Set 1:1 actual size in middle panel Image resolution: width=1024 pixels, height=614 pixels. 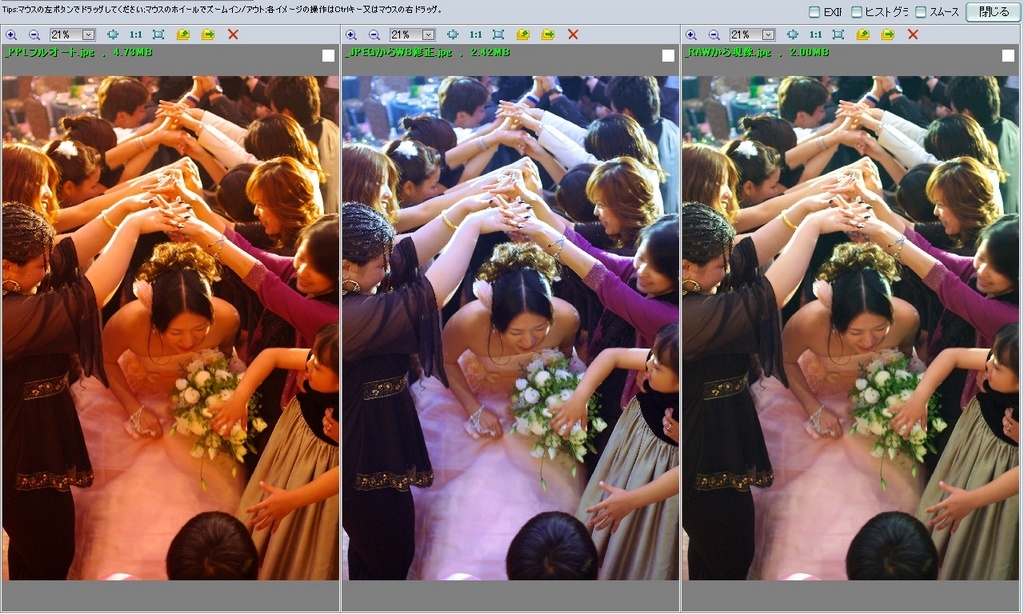(x=475, y=35)
